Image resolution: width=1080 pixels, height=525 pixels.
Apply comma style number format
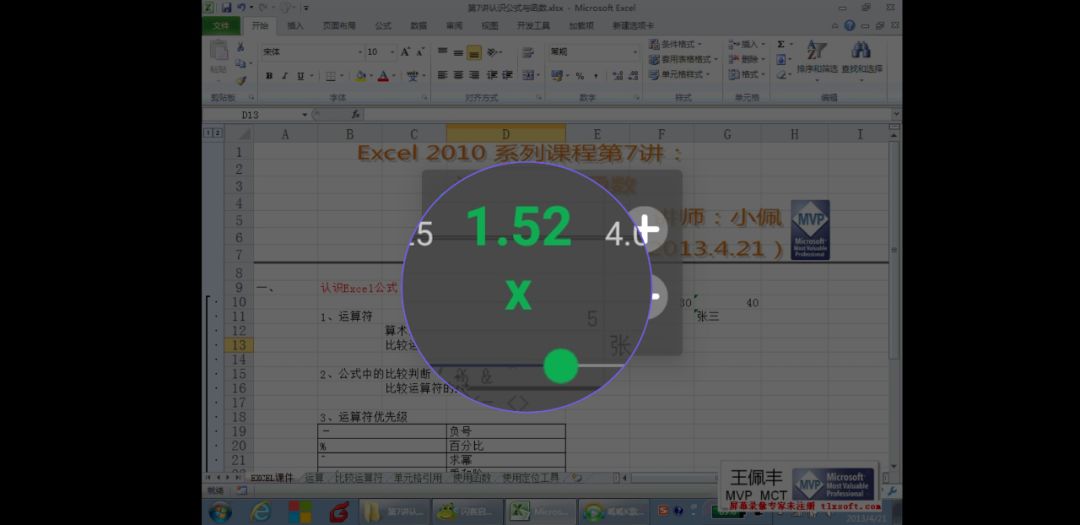click(595, 76)
